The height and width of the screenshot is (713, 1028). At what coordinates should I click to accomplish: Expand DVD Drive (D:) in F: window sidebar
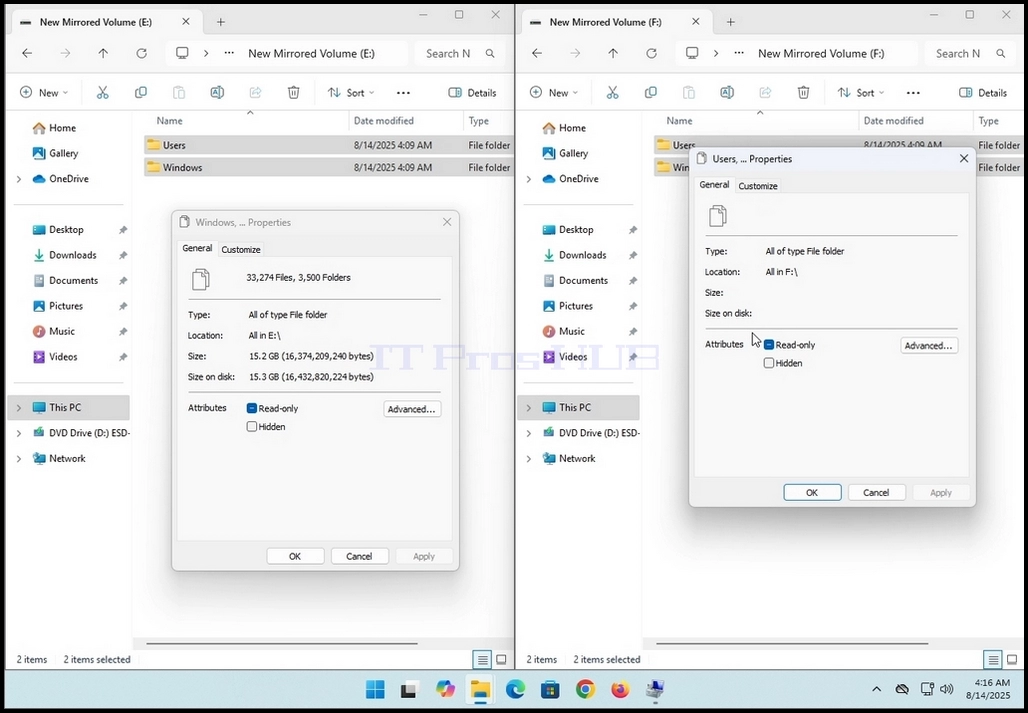529,433
